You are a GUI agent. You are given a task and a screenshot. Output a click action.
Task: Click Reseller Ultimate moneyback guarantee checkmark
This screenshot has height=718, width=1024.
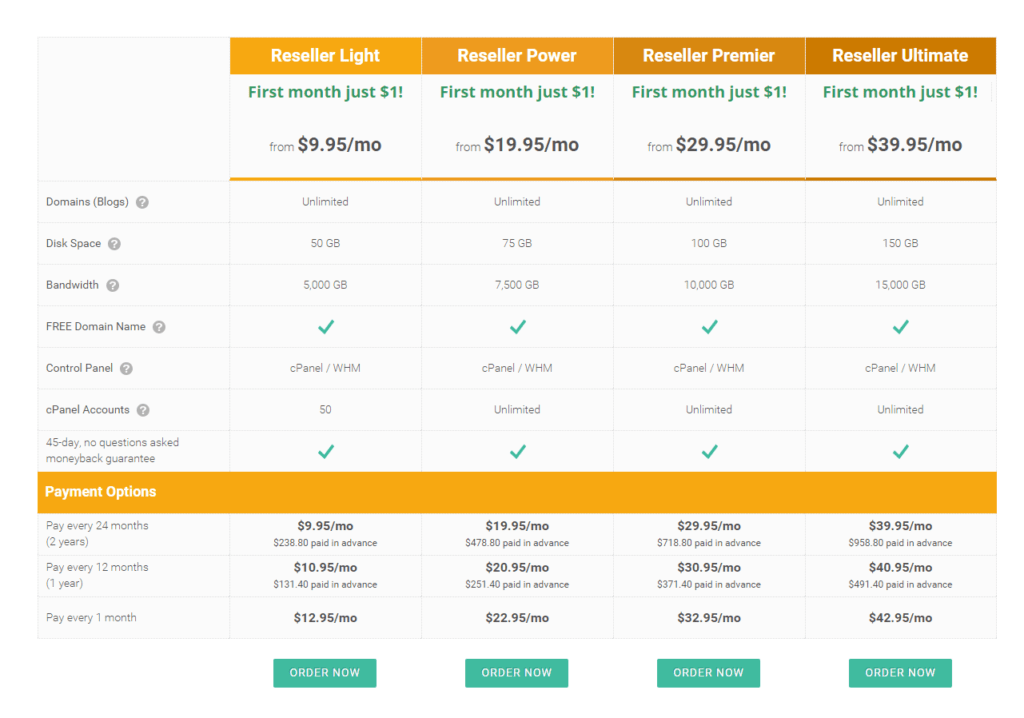901,451
